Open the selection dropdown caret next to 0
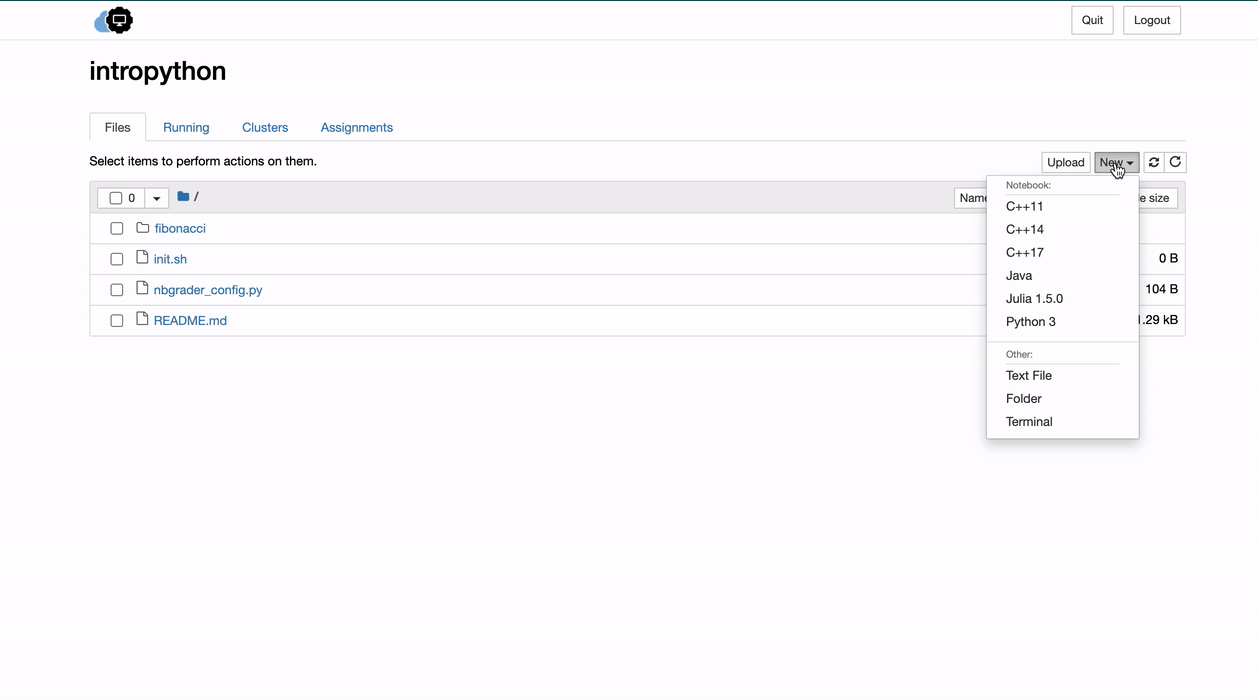 point(156,198)
